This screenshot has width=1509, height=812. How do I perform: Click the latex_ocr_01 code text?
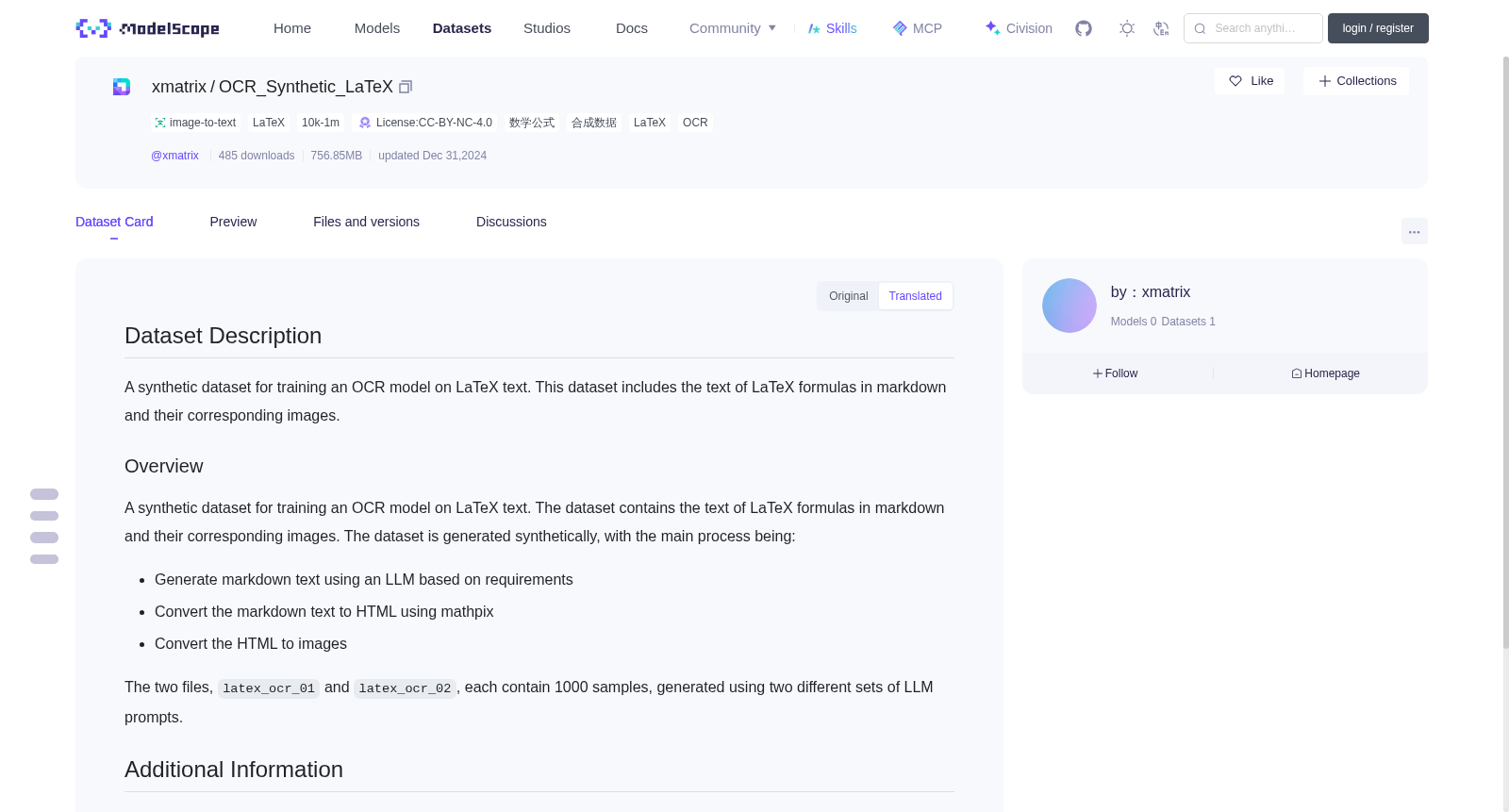(269, 688)
